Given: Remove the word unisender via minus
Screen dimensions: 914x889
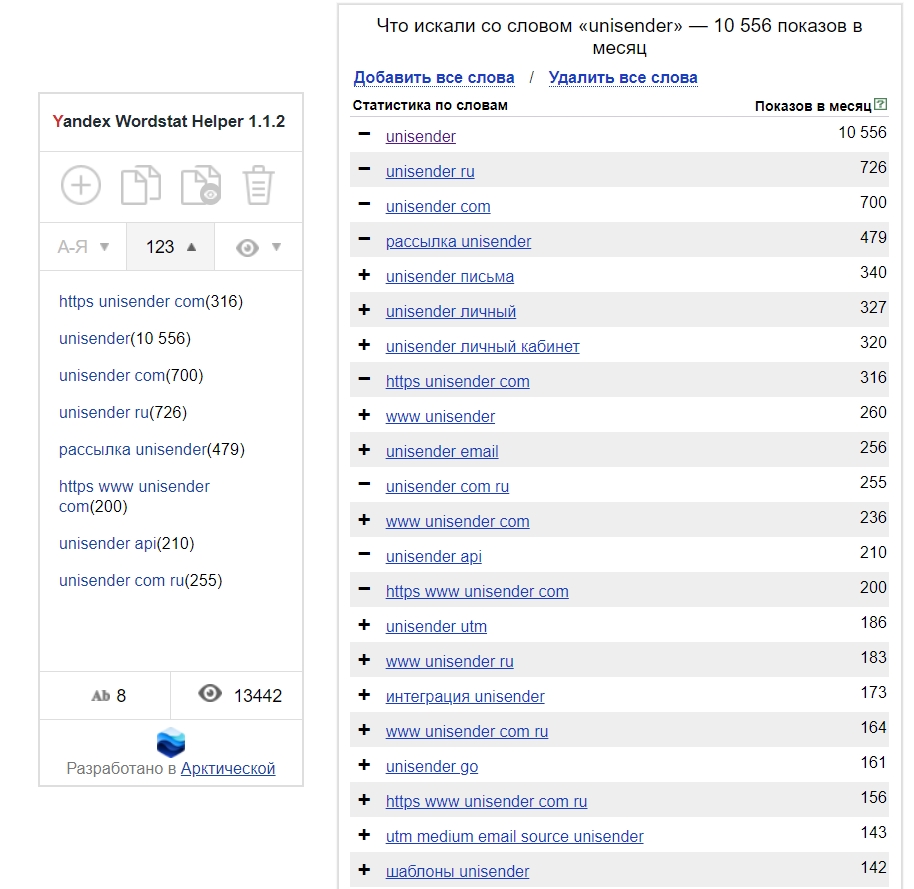Looking at the screenshot, I should [x=364, y=134].
